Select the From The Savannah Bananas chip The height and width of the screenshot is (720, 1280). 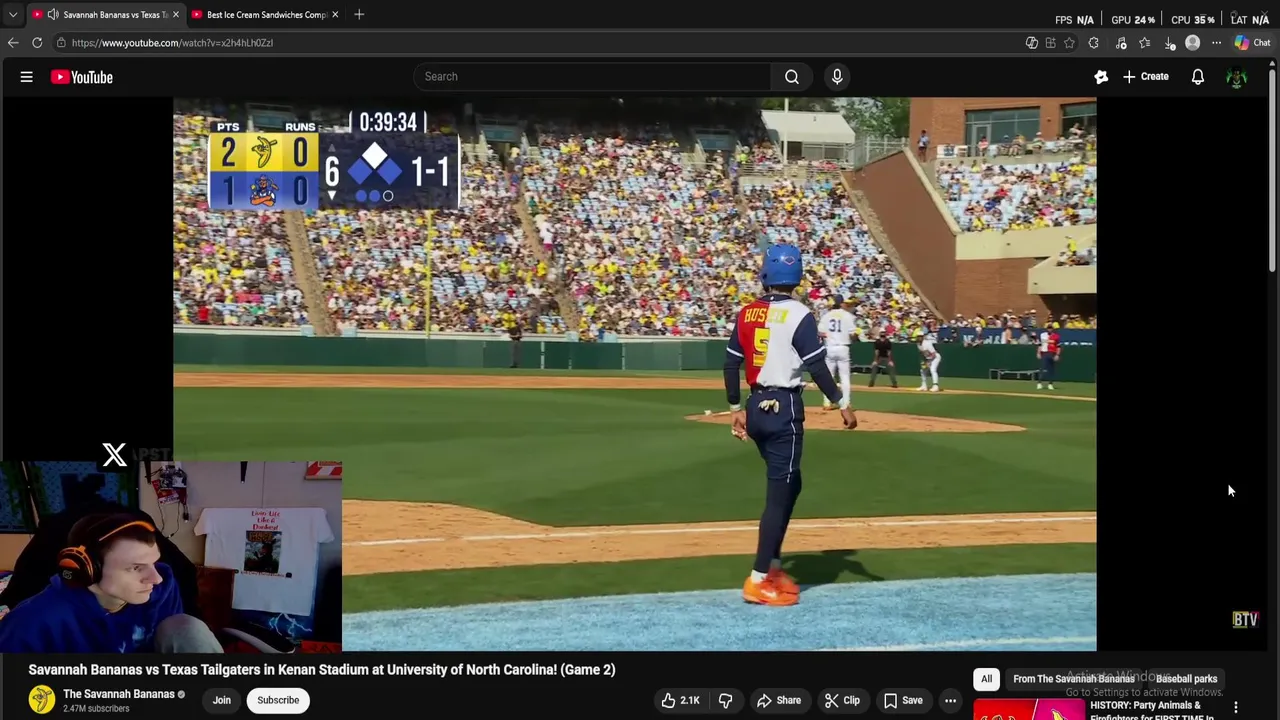pyautogui.click(x=1073, y=679)
